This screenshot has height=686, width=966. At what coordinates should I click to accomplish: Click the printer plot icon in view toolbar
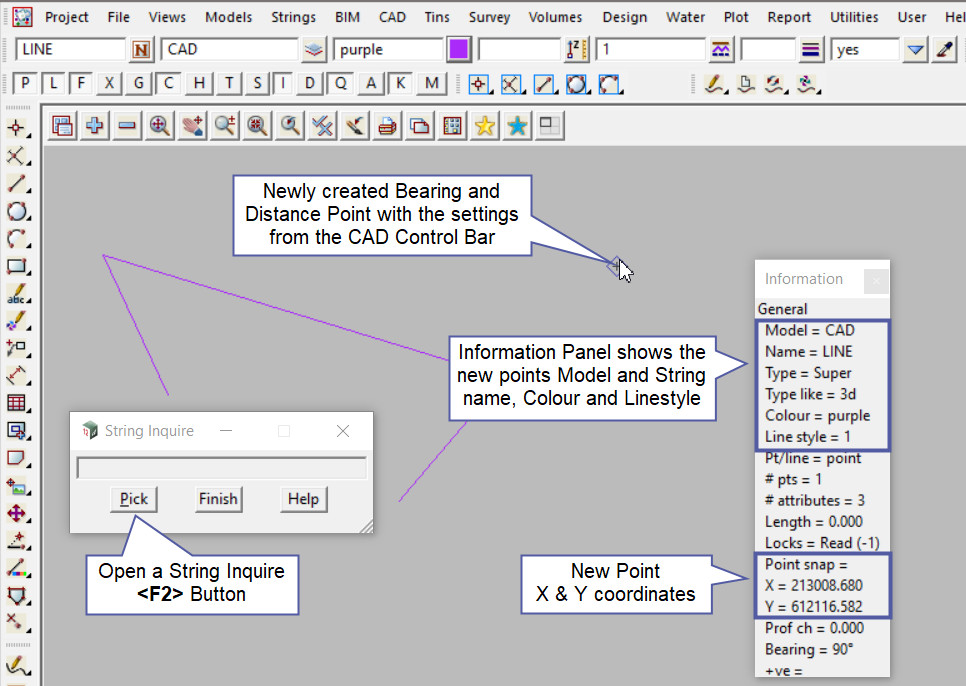(388, 125)
